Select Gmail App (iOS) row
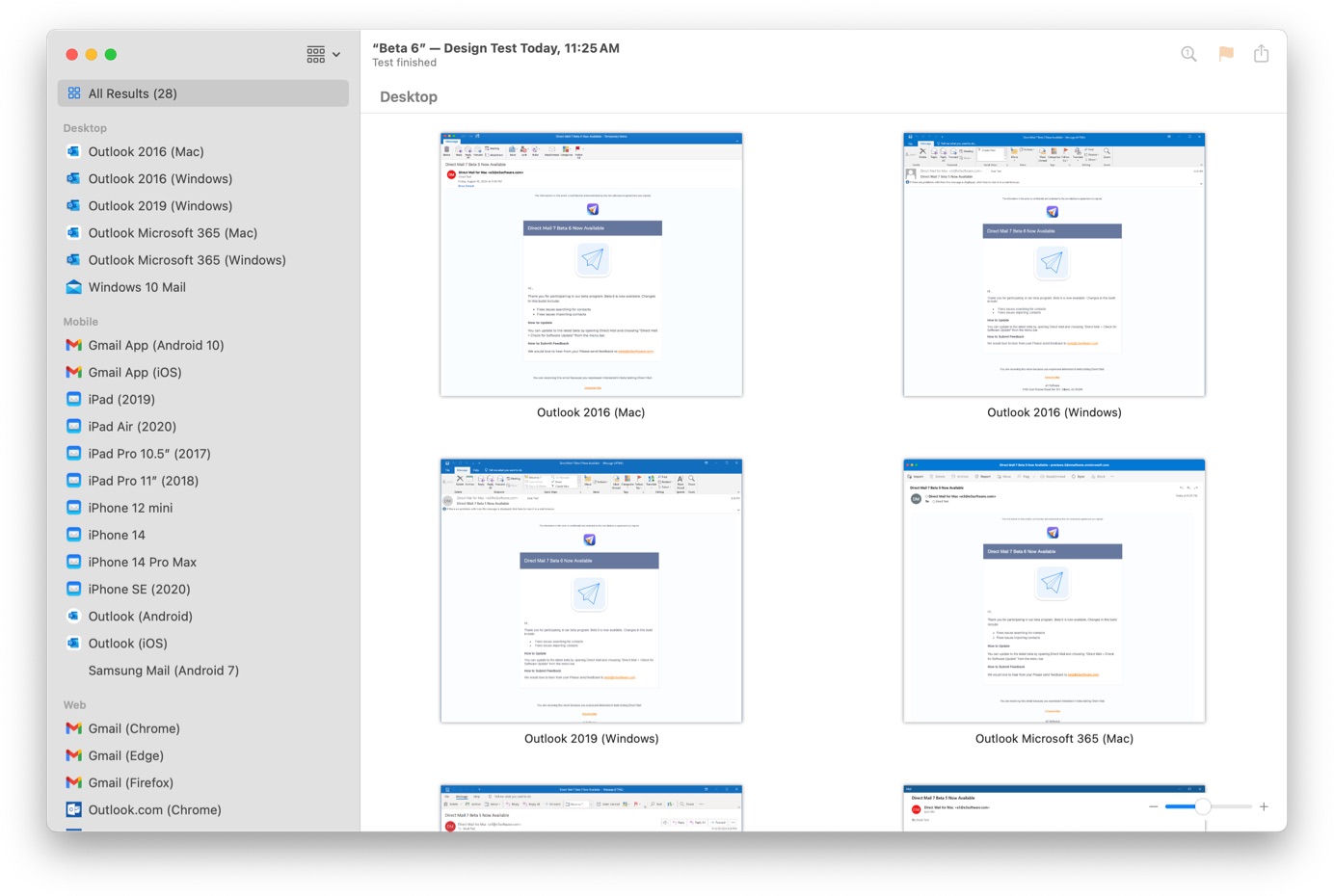Image resolution: width=1334 pixels, height=896 pixels. [203, 372]
